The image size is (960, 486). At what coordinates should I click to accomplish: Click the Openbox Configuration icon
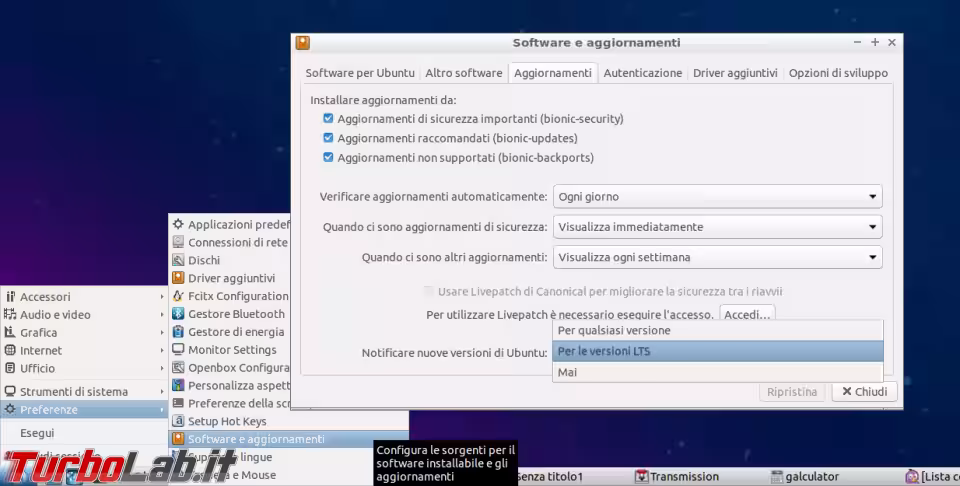point(178,367)
